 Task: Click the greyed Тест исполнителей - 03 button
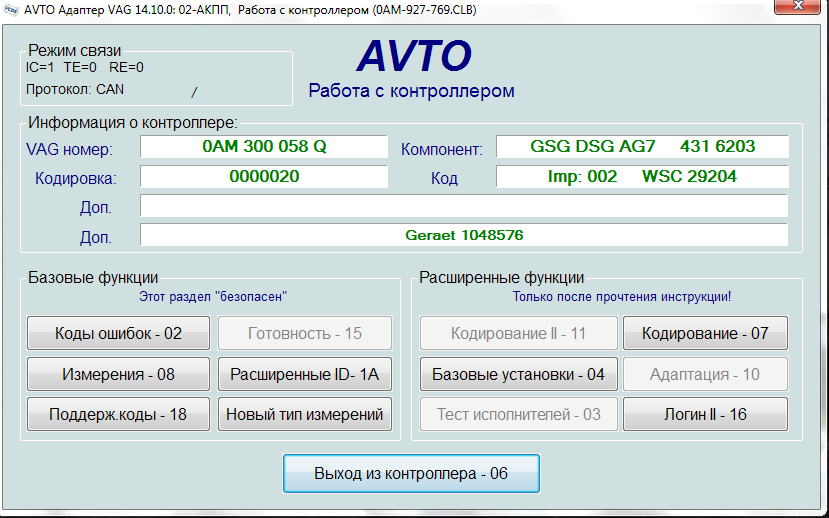point(519,414)
